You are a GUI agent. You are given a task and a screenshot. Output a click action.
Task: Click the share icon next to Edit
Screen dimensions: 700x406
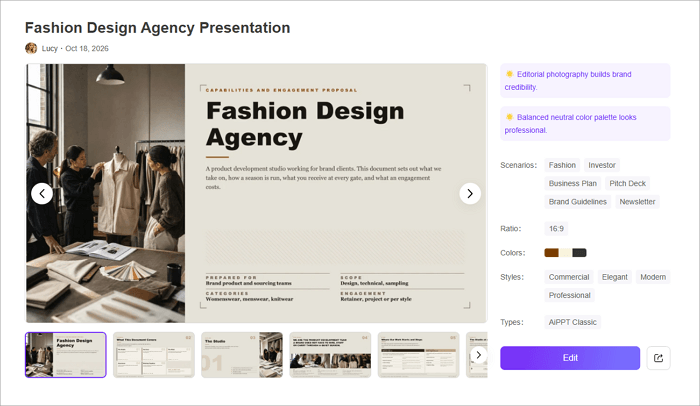point(658,358)
